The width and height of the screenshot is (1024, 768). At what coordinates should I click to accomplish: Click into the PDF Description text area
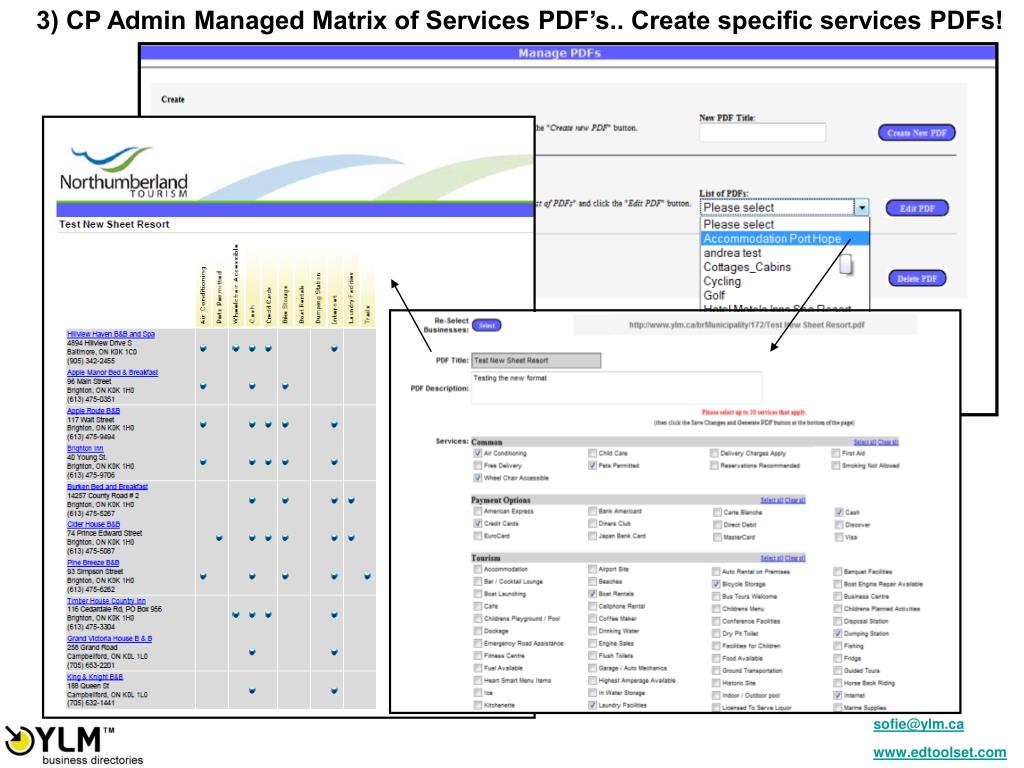tap(616, 388)
